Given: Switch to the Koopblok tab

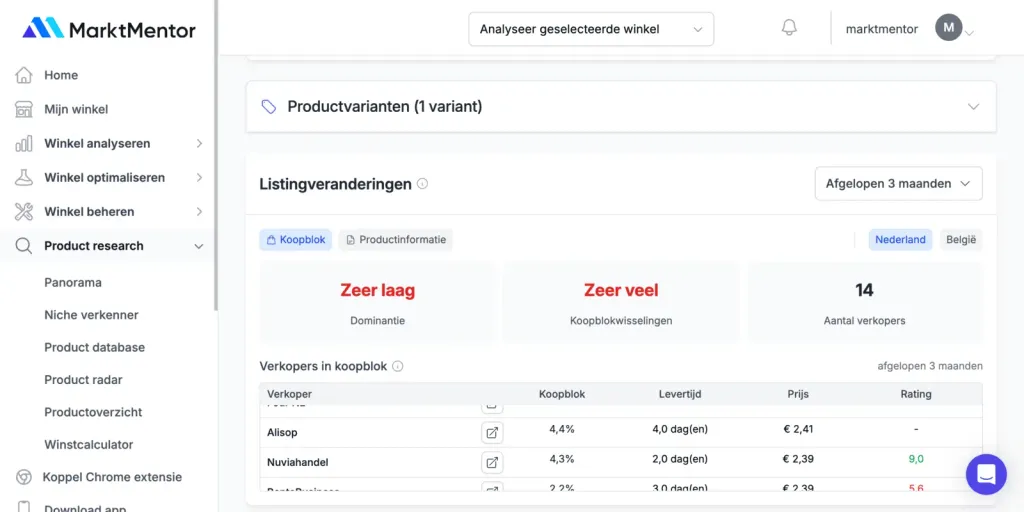Looking at the screenshot, I should tap(296, 240).
